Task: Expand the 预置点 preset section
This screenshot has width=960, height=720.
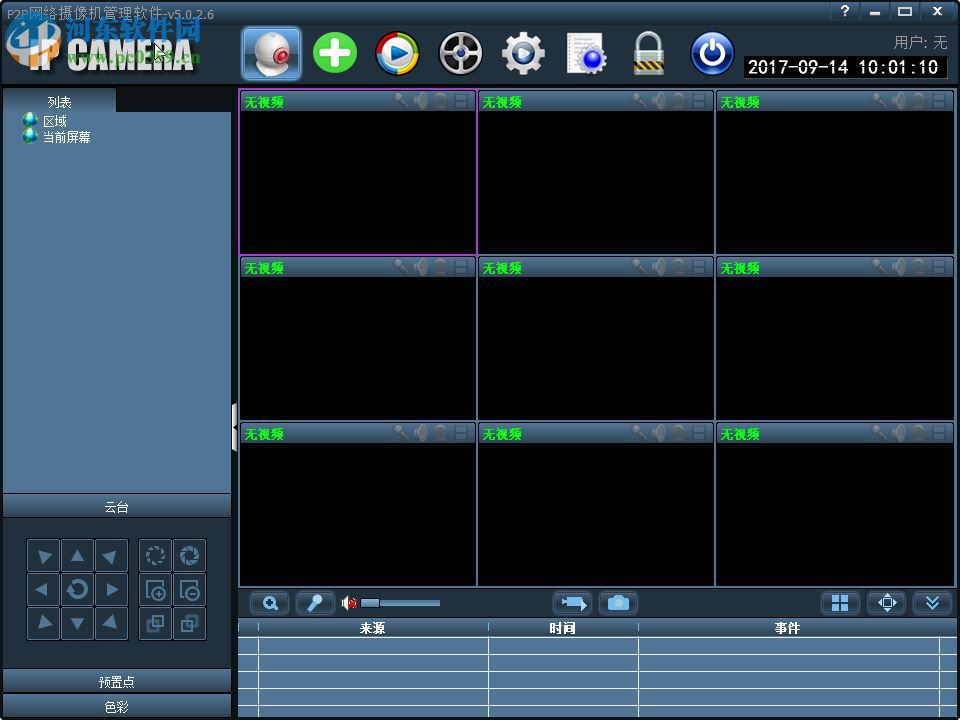Action: 117,682
